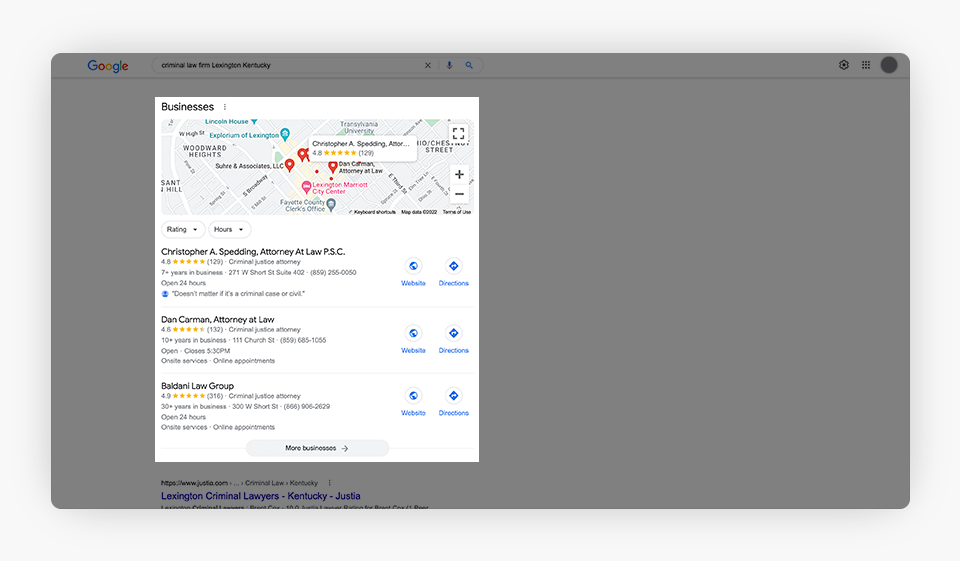The width and height of the screenshot is (960, 561).
Task: Clear the search box text
Action: (x=428, y=65)
